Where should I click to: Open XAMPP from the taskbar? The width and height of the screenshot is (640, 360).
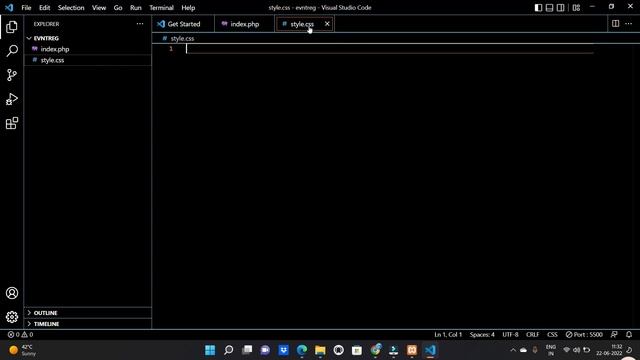coord(412,350)
